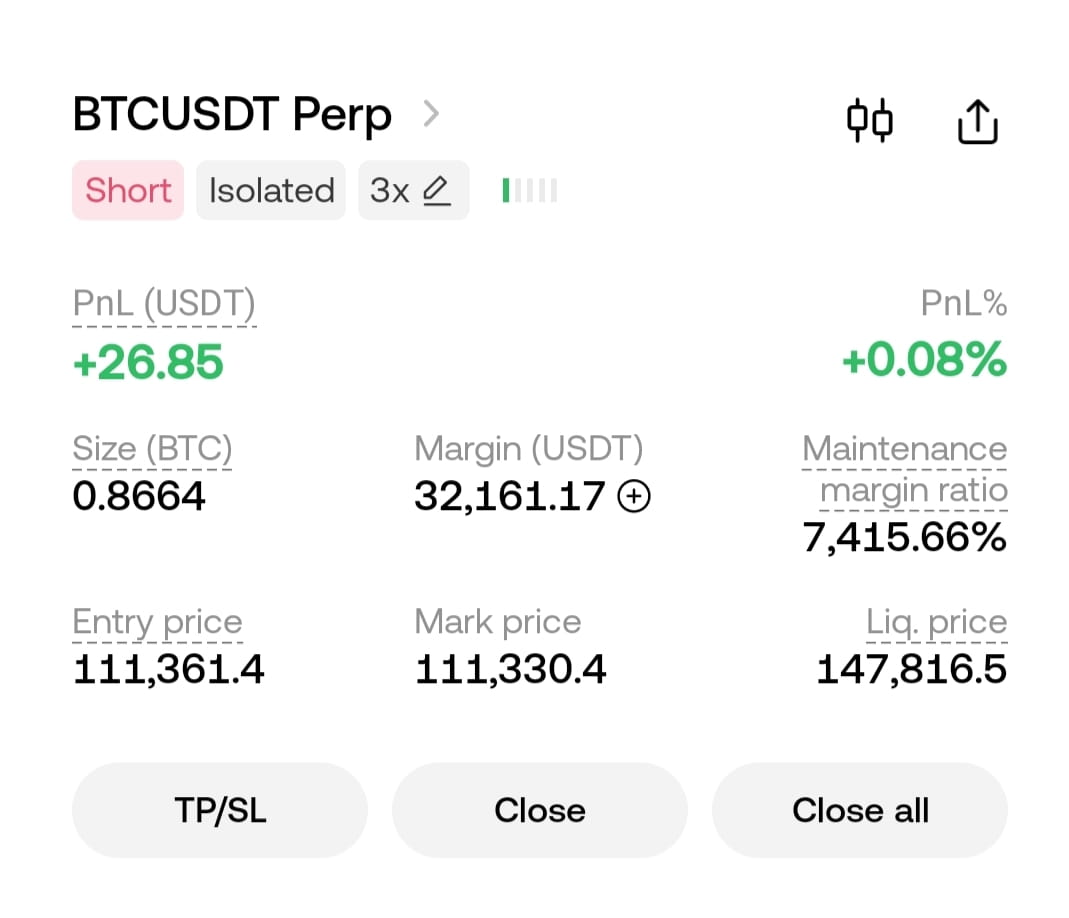
Task: Show Liq. price label info
Action: tap(936, 622)
